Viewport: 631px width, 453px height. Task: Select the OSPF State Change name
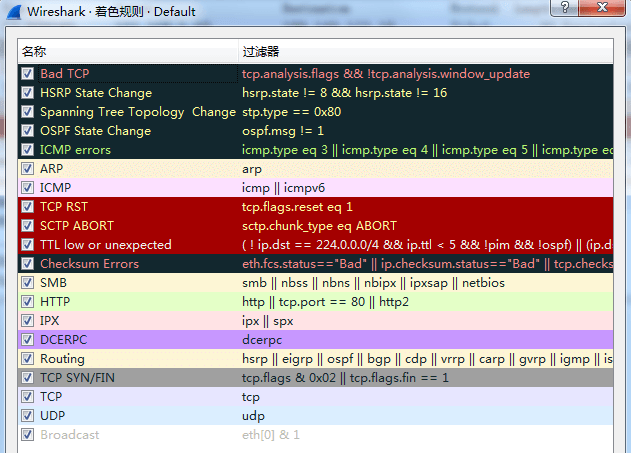click(95, 131)
